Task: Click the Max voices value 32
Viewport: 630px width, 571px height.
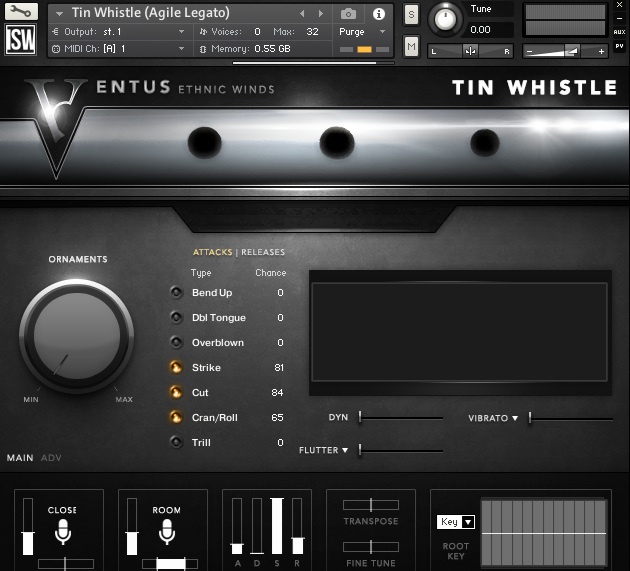Action: [312, 31]
